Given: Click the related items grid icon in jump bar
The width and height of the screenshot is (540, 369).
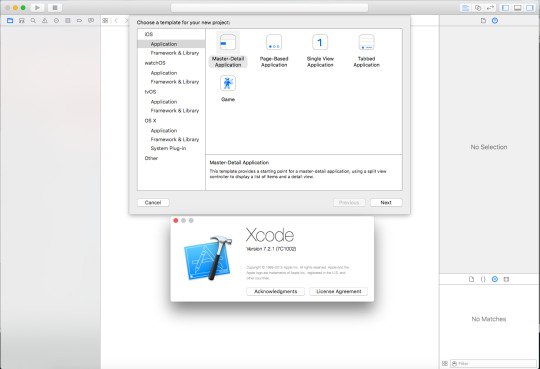Looking at the screenshot, I should [x=105, y=21].
